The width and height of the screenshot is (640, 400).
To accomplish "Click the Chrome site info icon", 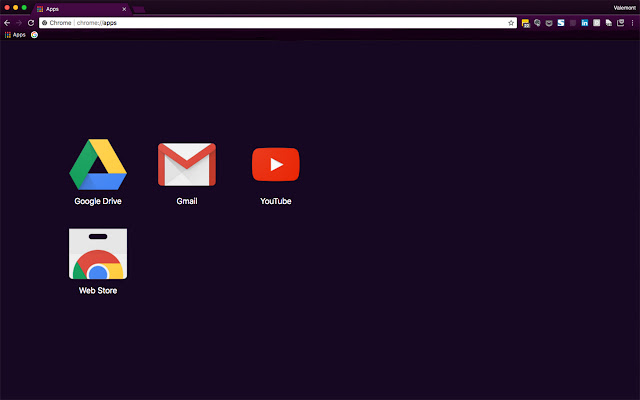I will (x=44, y=23).
